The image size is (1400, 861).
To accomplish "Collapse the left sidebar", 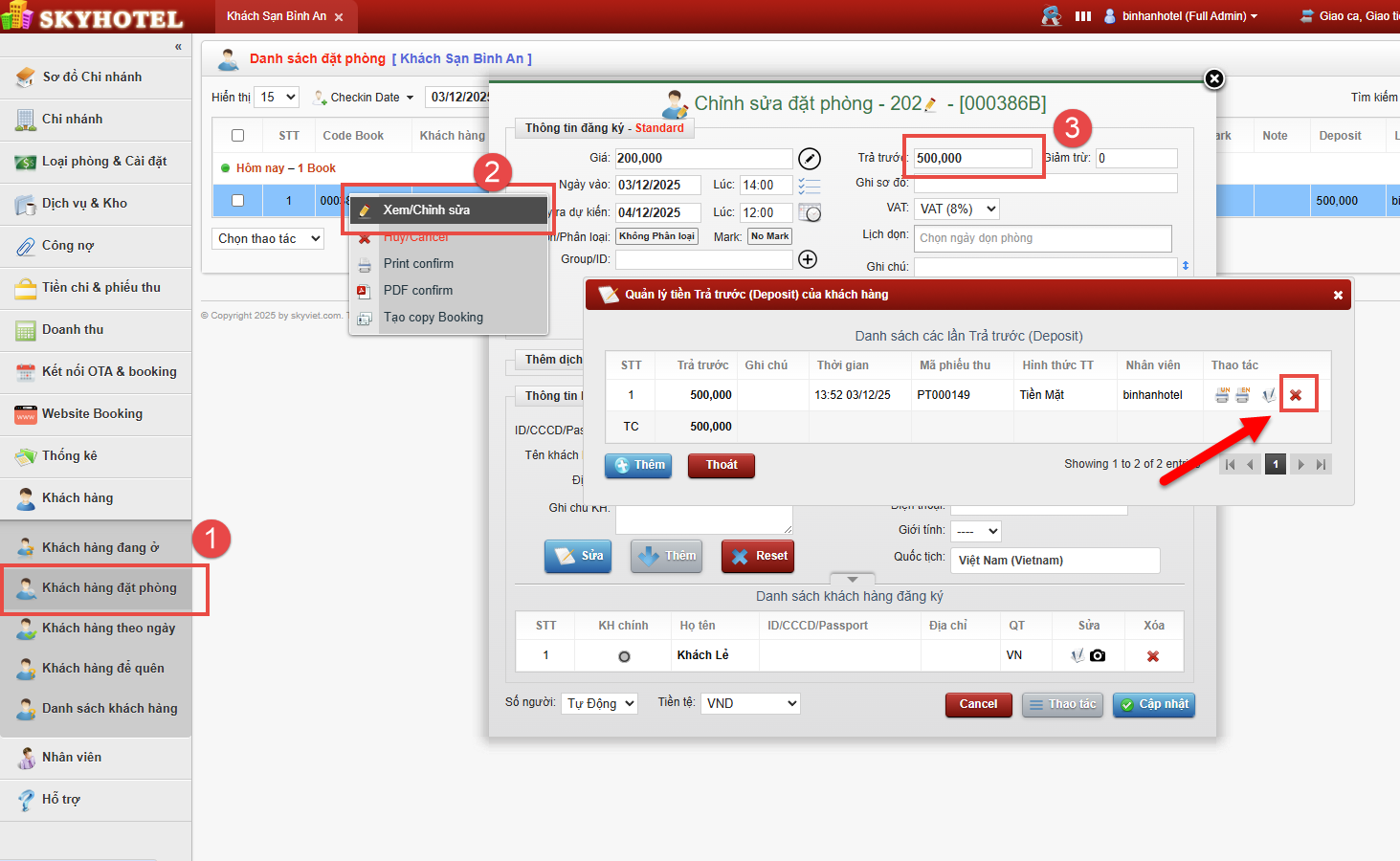I will click(x=178, y=47).
